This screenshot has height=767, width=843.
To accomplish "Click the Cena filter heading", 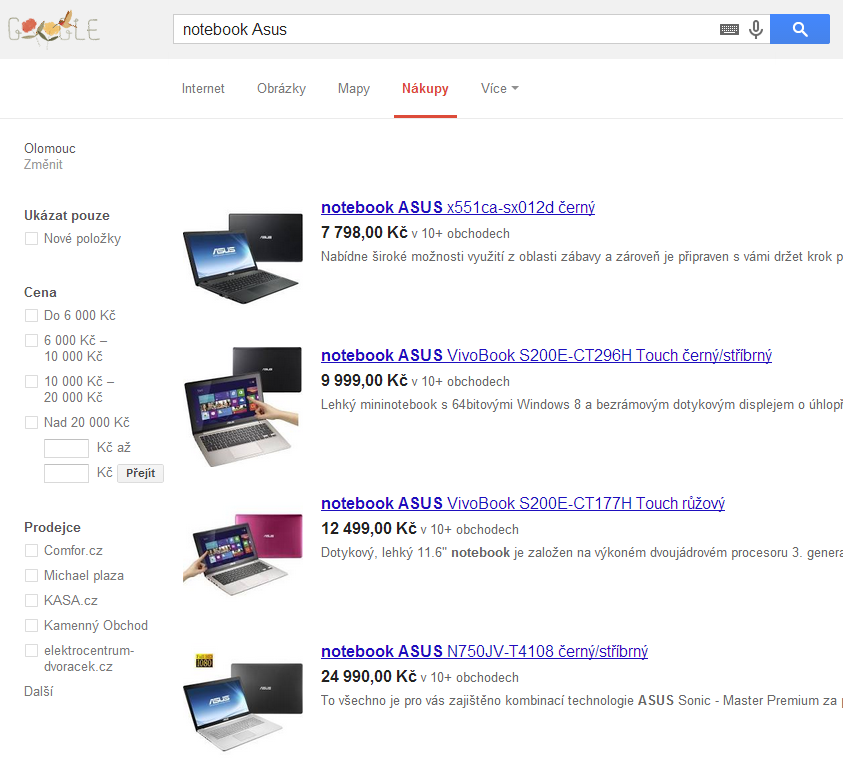I will coord(40,292).
